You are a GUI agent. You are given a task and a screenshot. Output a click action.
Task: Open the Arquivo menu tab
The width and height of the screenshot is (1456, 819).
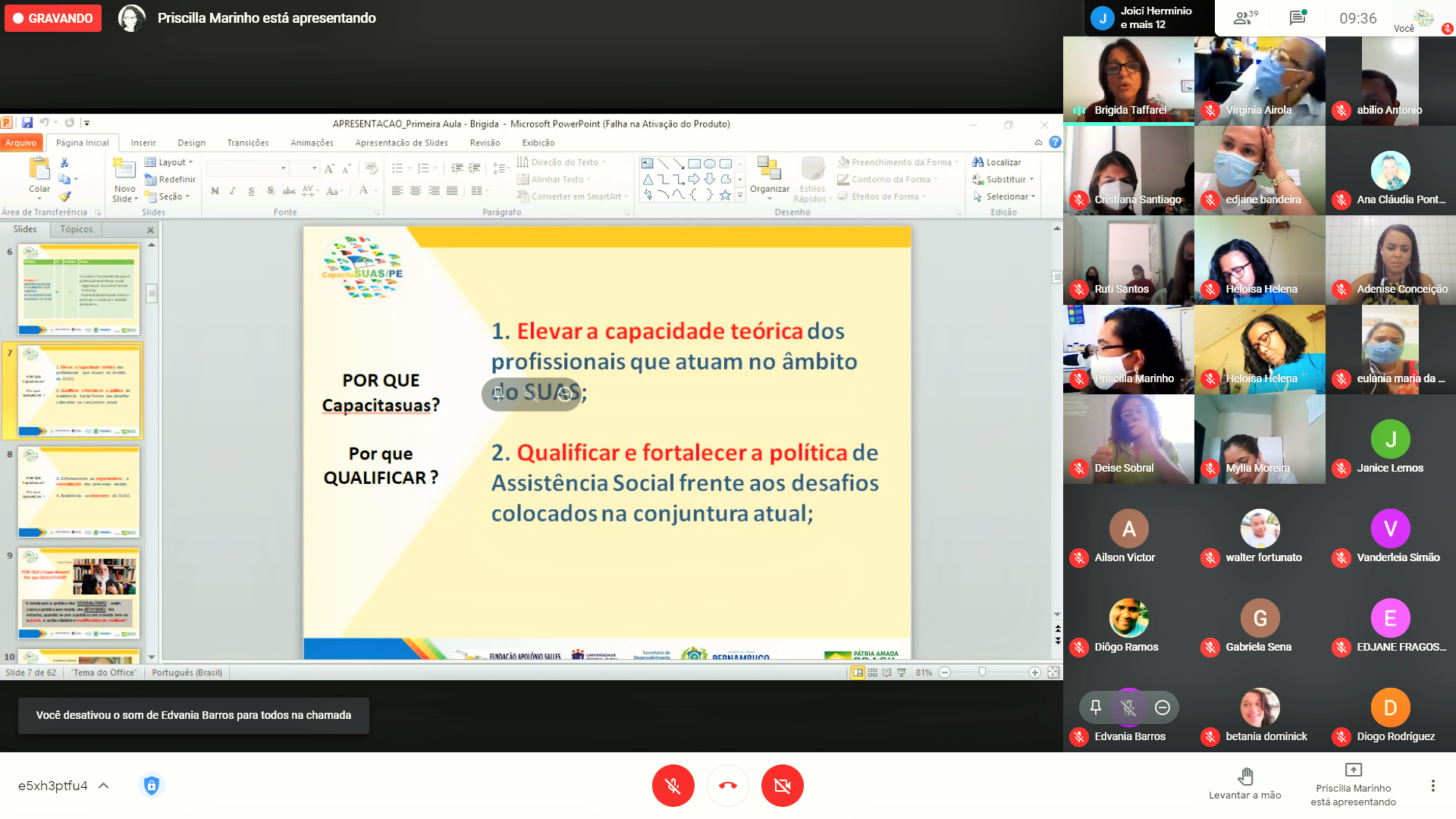(x=20, y=143)
